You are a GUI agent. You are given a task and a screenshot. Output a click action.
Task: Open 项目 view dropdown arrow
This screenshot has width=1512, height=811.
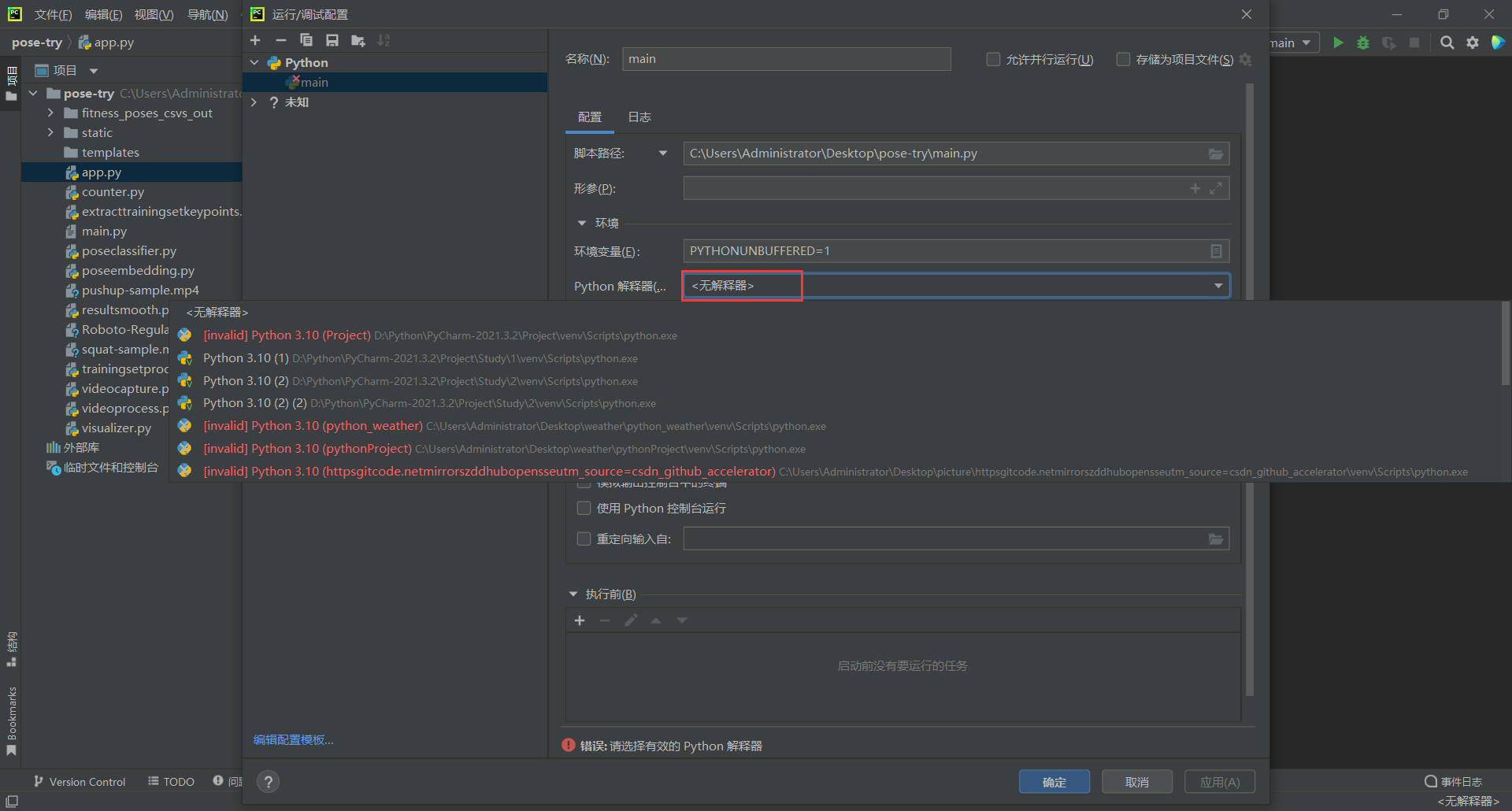coord(94,71)
